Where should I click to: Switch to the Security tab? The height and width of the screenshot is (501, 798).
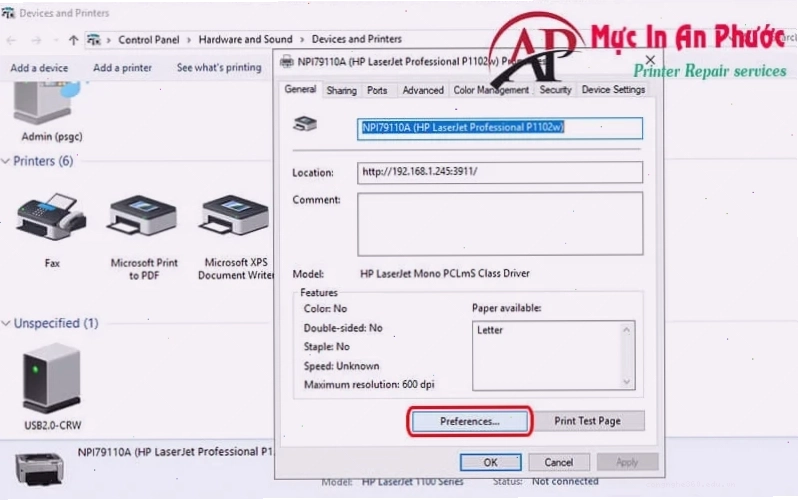(555, 90)
